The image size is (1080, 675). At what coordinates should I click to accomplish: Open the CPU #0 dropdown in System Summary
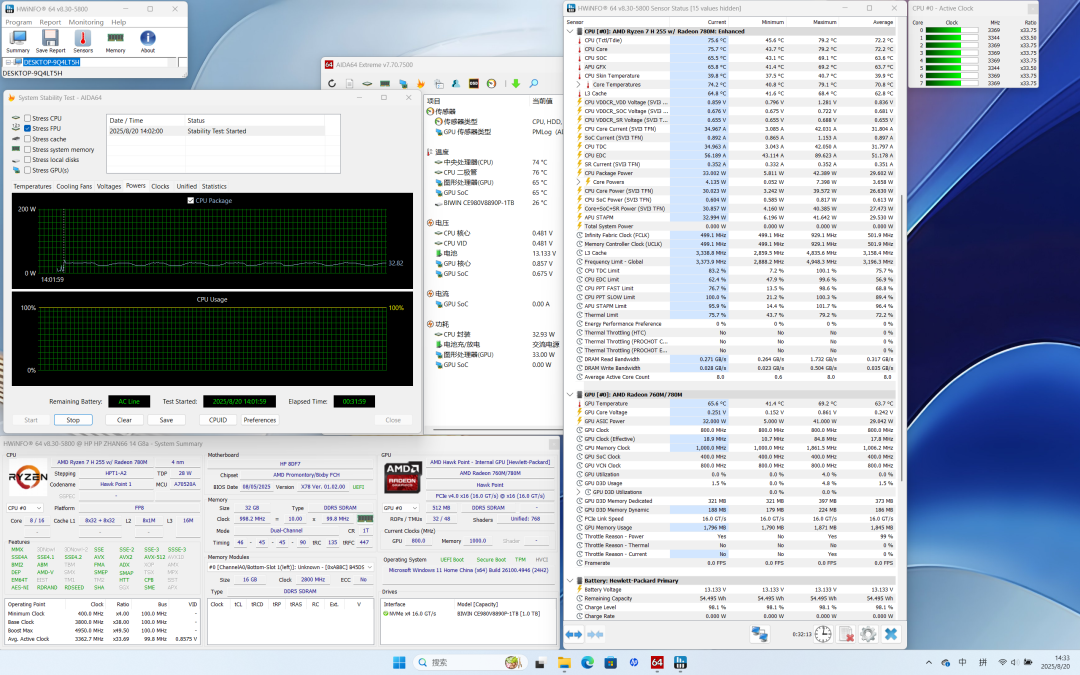tap(25, 508)
